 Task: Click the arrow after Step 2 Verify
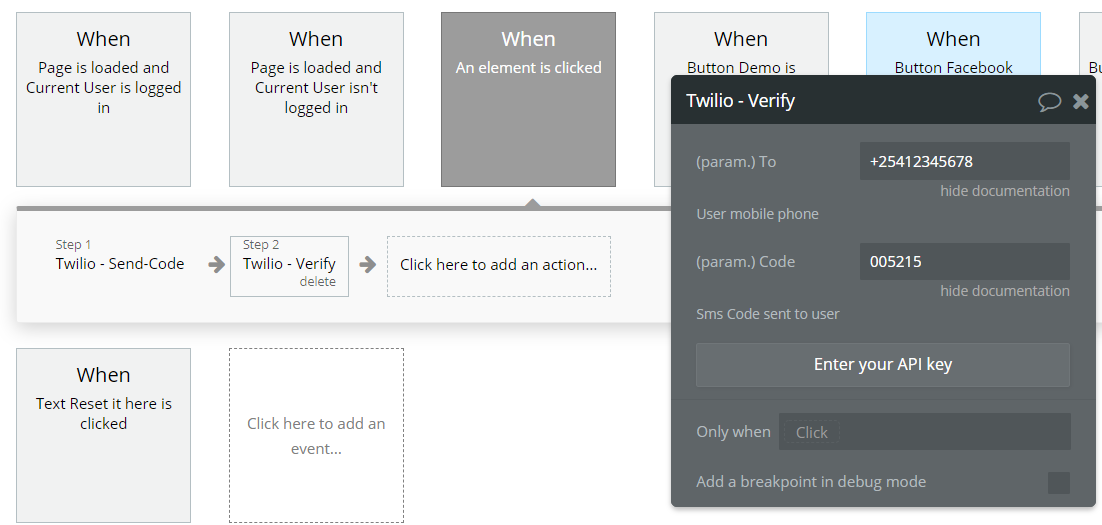coord(368,265)
